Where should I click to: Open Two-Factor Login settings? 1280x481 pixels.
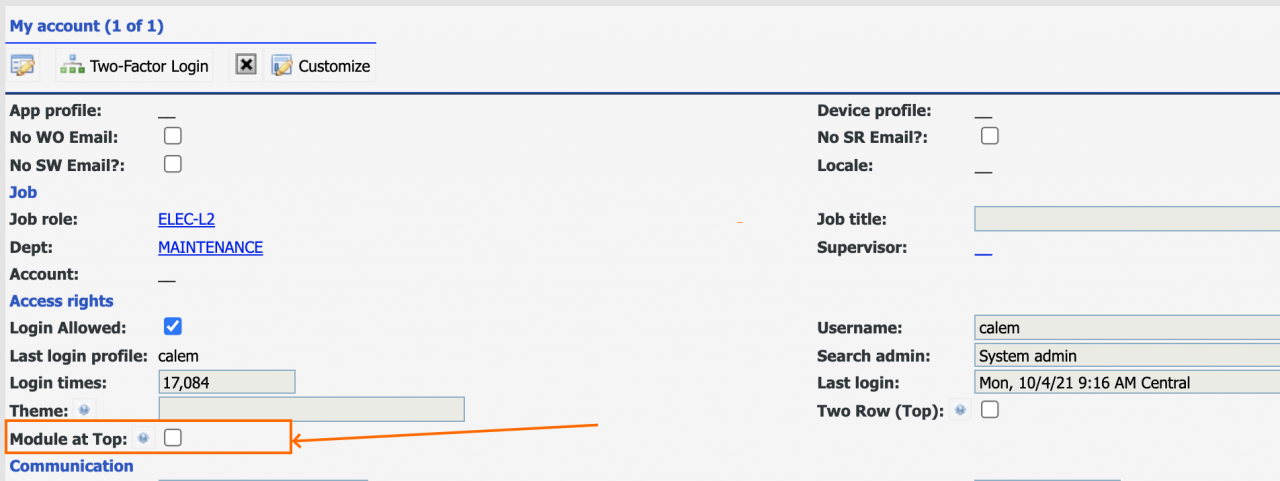[x=134, y=66]
